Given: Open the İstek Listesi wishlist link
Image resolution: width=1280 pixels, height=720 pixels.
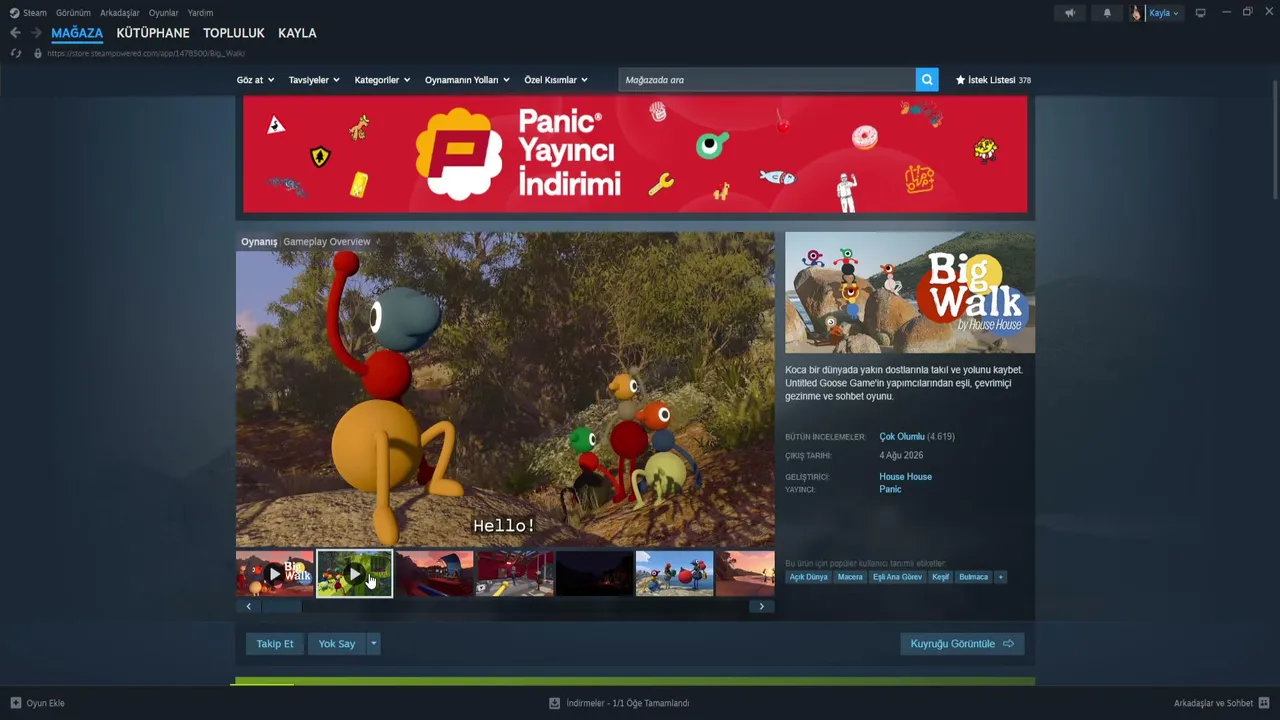Looking at the screenshot, I should pyautogui.click(x=993, y=80).
